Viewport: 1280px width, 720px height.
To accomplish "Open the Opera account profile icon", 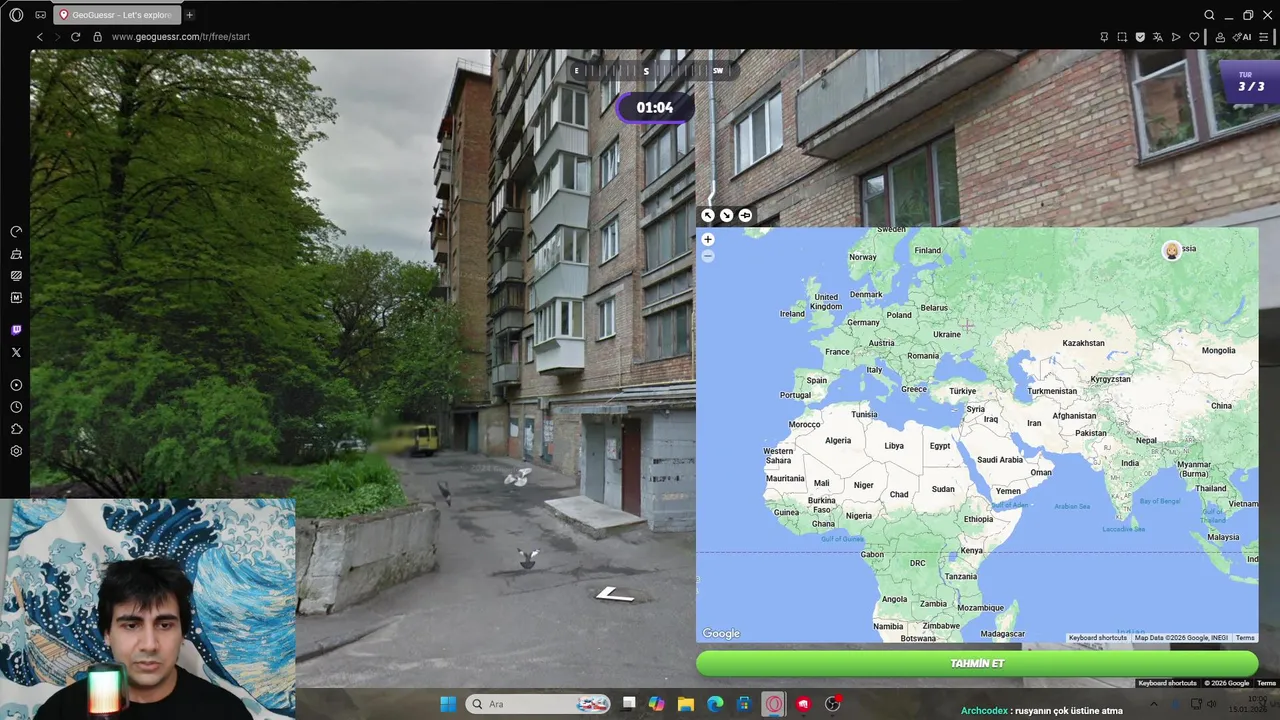I will (x=1220, y=37).
